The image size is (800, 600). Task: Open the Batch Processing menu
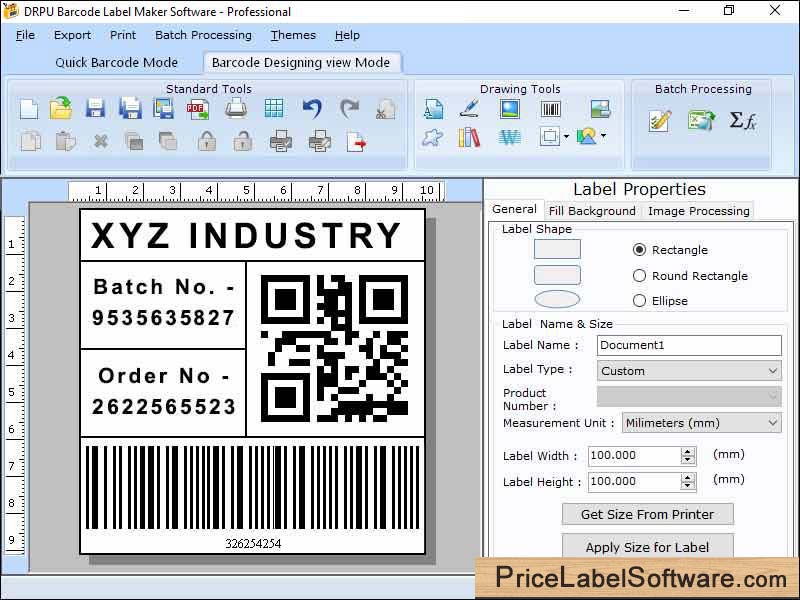[x=203, y=35]
